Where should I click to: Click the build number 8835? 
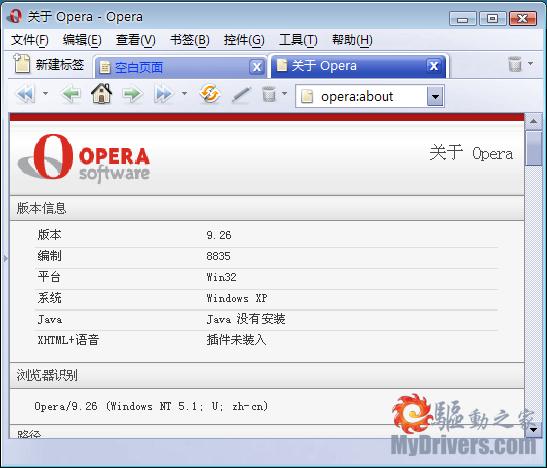tap(218, 256)
